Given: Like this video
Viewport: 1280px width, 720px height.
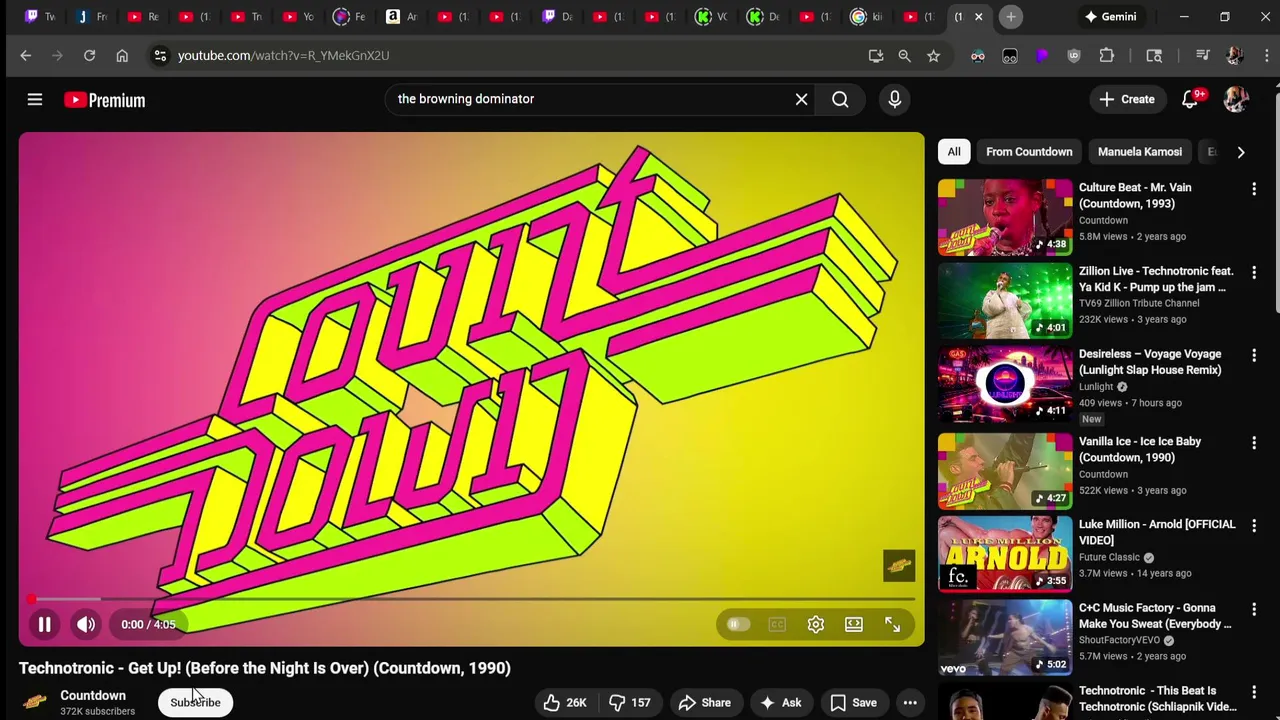Looking at the screenshot, I should (x=564, y=702).
